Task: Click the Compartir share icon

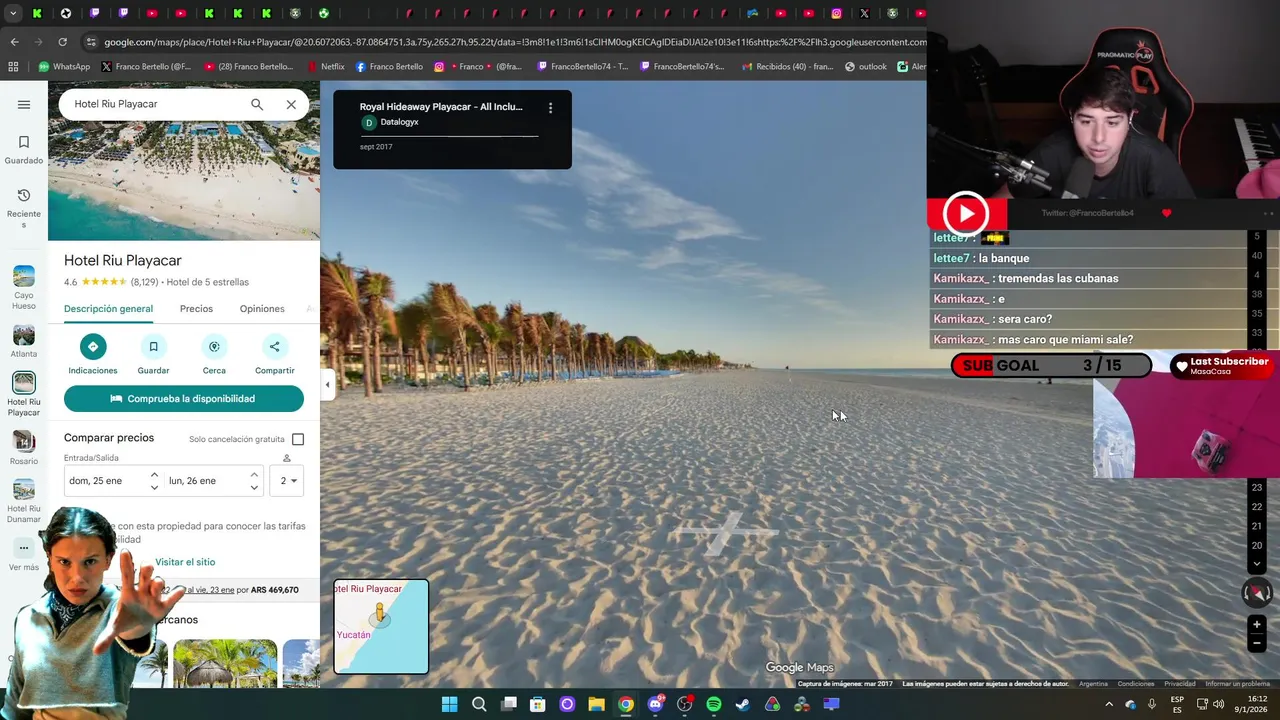Action: coord(274,347)
